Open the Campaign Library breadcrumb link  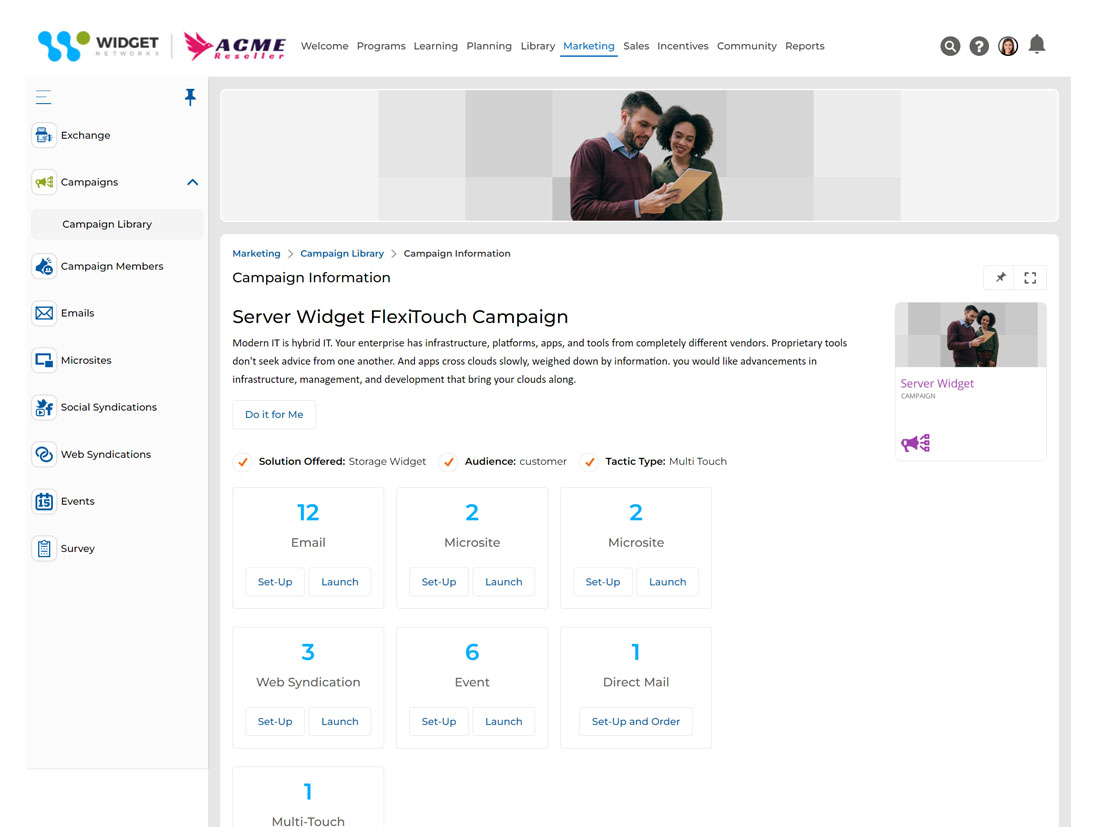click(341, 253)
